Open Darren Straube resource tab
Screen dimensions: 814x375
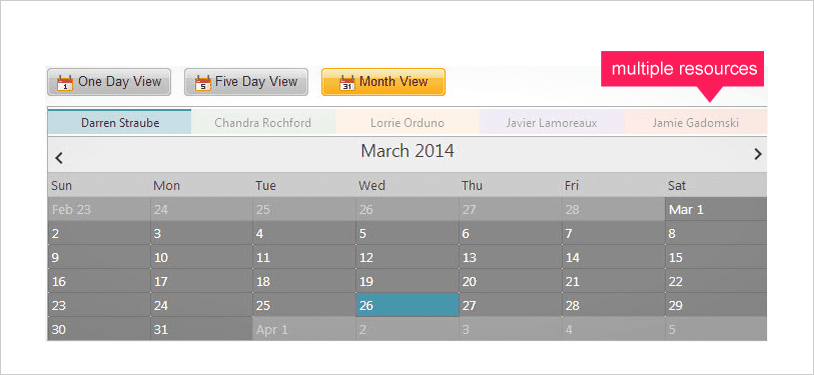click(x=119, y=122)
